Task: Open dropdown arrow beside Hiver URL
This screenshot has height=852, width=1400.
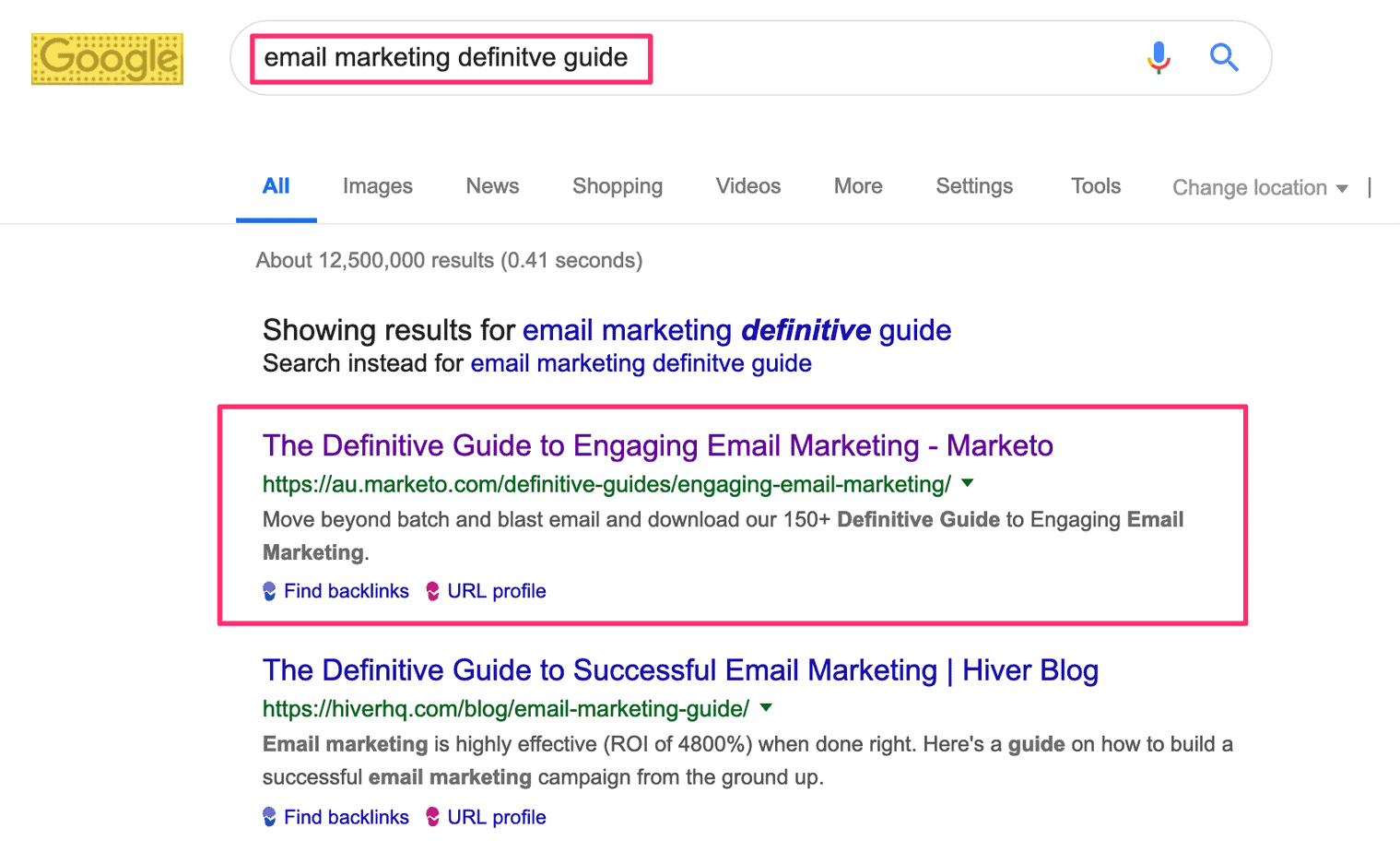Action: click(x=766, y=708)
